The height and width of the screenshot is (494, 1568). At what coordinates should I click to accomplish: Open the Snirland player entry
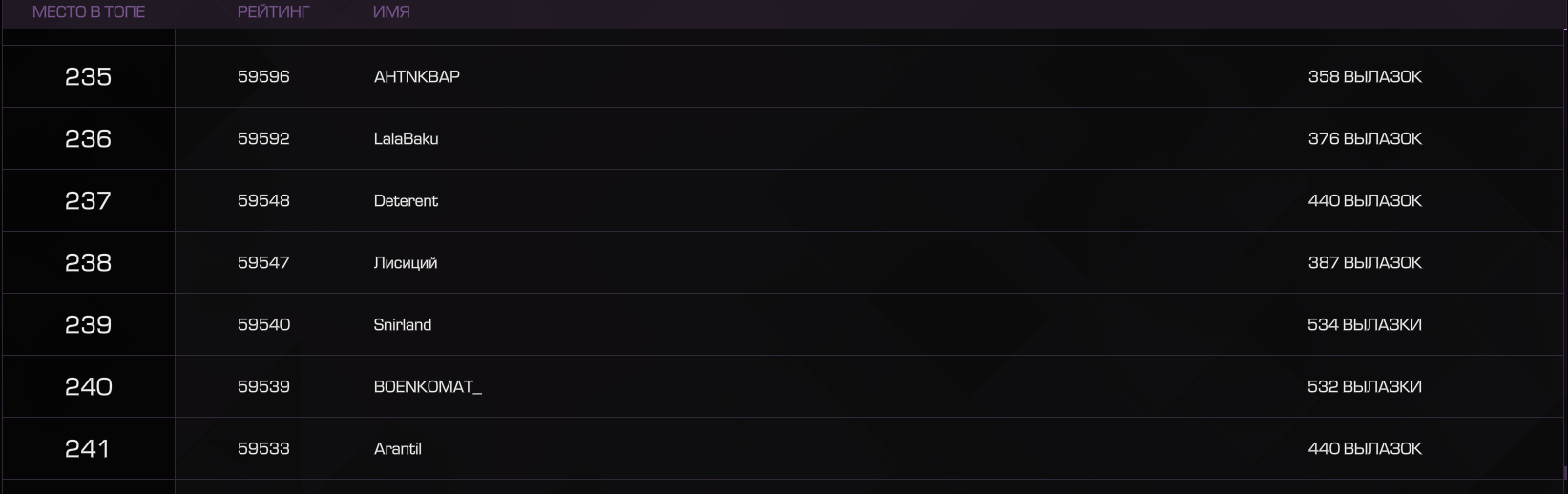pyautogui.click(x=403, y=324)
